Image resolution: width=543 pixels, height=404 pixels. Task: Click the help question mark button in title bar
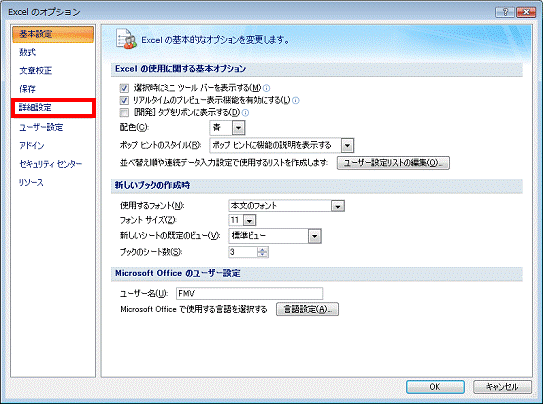point(505,12)
